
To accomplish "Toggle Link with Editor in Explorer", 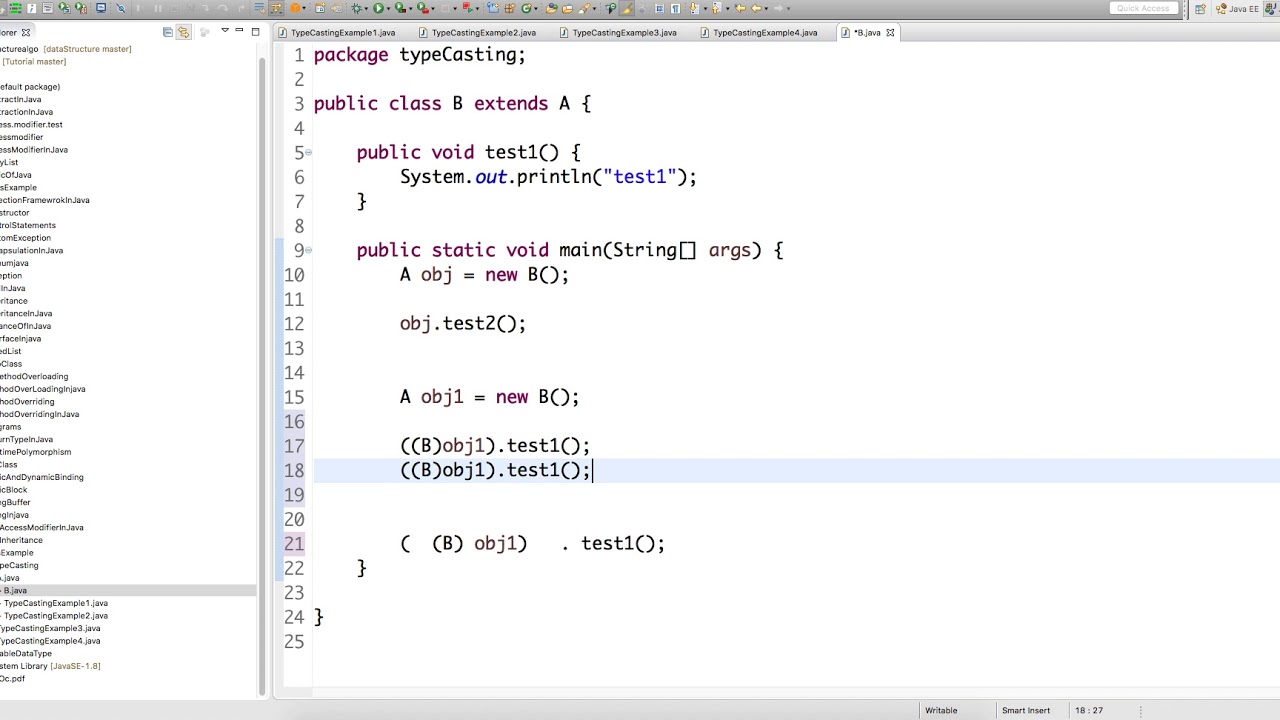I will 183,32.
